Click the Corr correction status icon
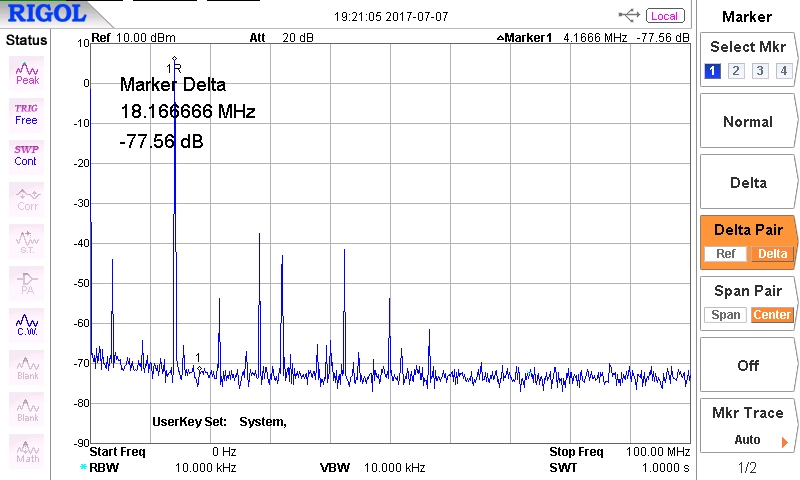800x480 pixels. tap(27, 198)
